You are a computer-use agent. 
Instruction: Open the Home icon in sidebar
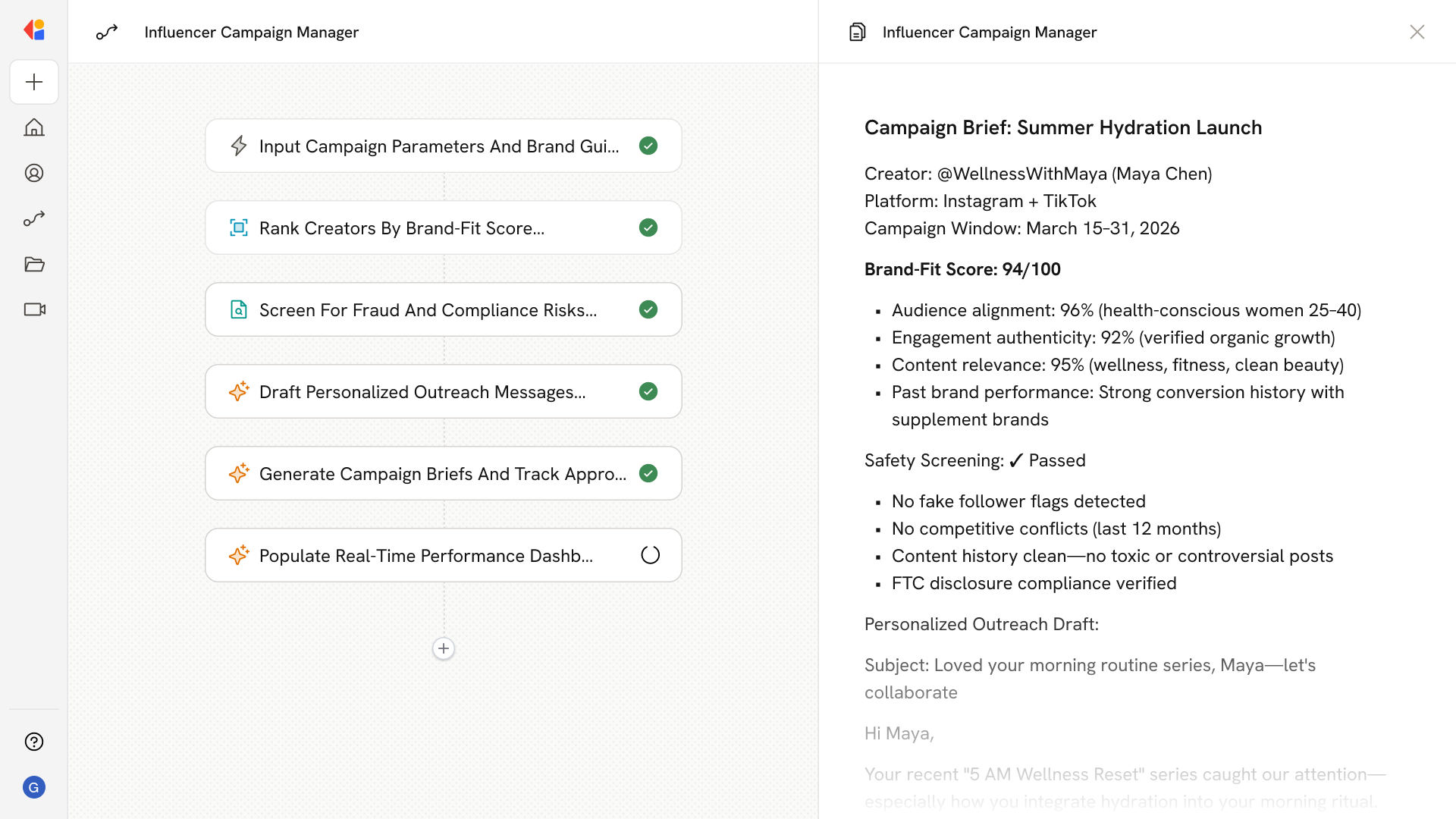tap(34, 127)
